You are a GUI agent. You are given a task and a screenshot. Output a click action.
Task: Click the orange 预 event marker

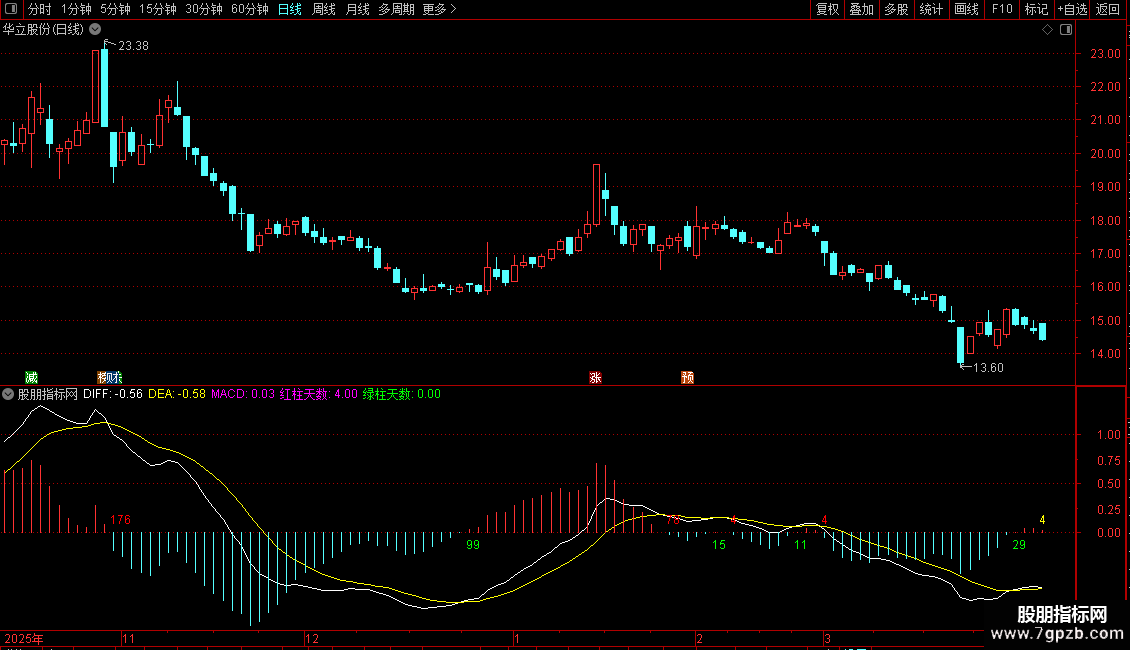point(688,378)
